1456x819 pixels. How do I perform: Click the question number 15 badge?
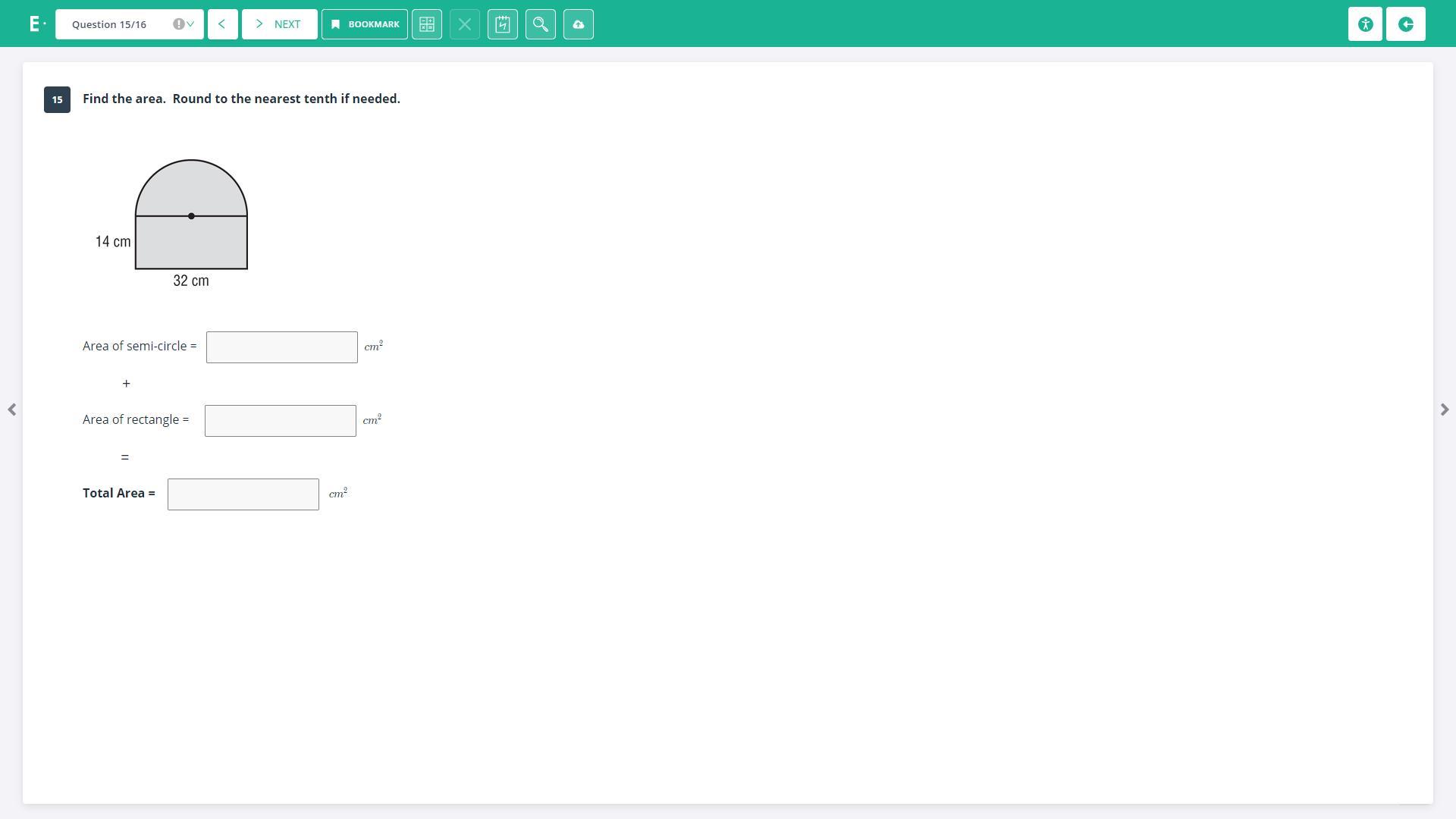point(58,99)
